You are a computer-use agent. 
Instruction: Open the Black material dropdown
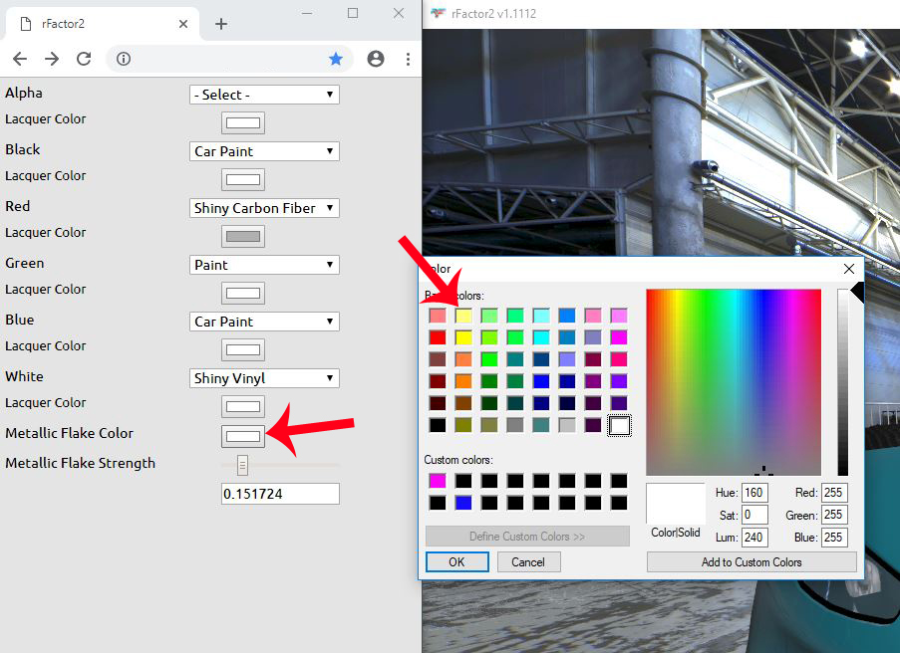(x=264, y=151)
